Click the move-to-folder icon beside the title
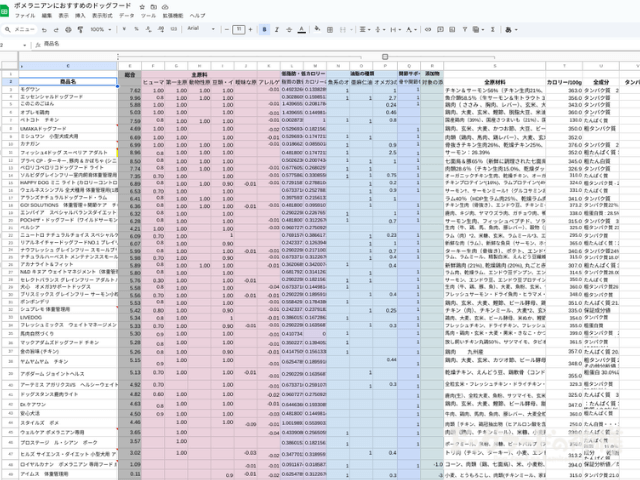640x480 pixels. coord(153,7)
